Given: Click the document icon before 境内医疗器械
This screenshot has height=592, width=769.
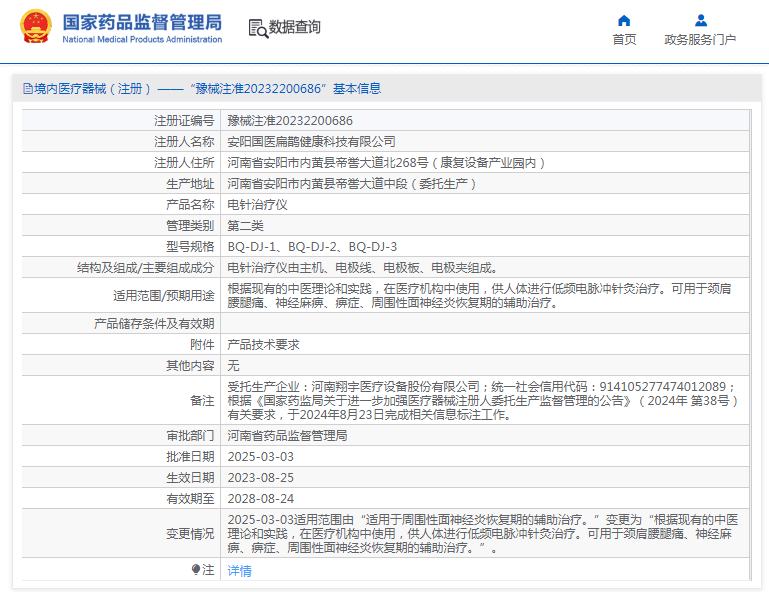Looking at the screenshot, I should (x=28, y=89).
